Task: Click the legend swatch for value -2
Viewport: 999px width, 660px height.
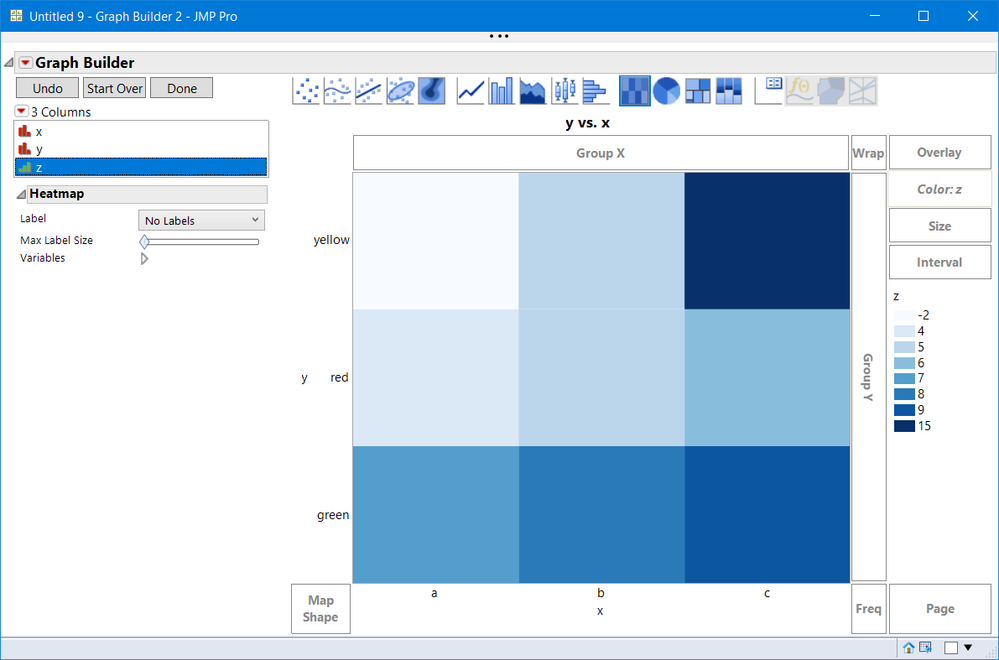Action: coord(904,315)
